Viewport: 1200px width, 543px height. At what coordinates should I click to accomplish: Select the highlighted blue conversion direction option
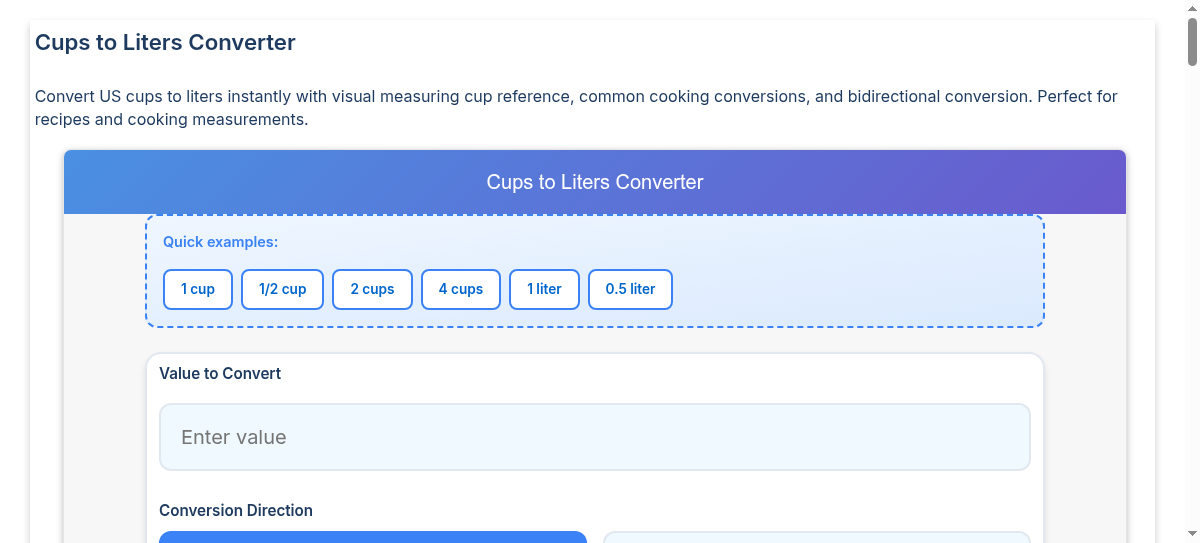[373, 537]
